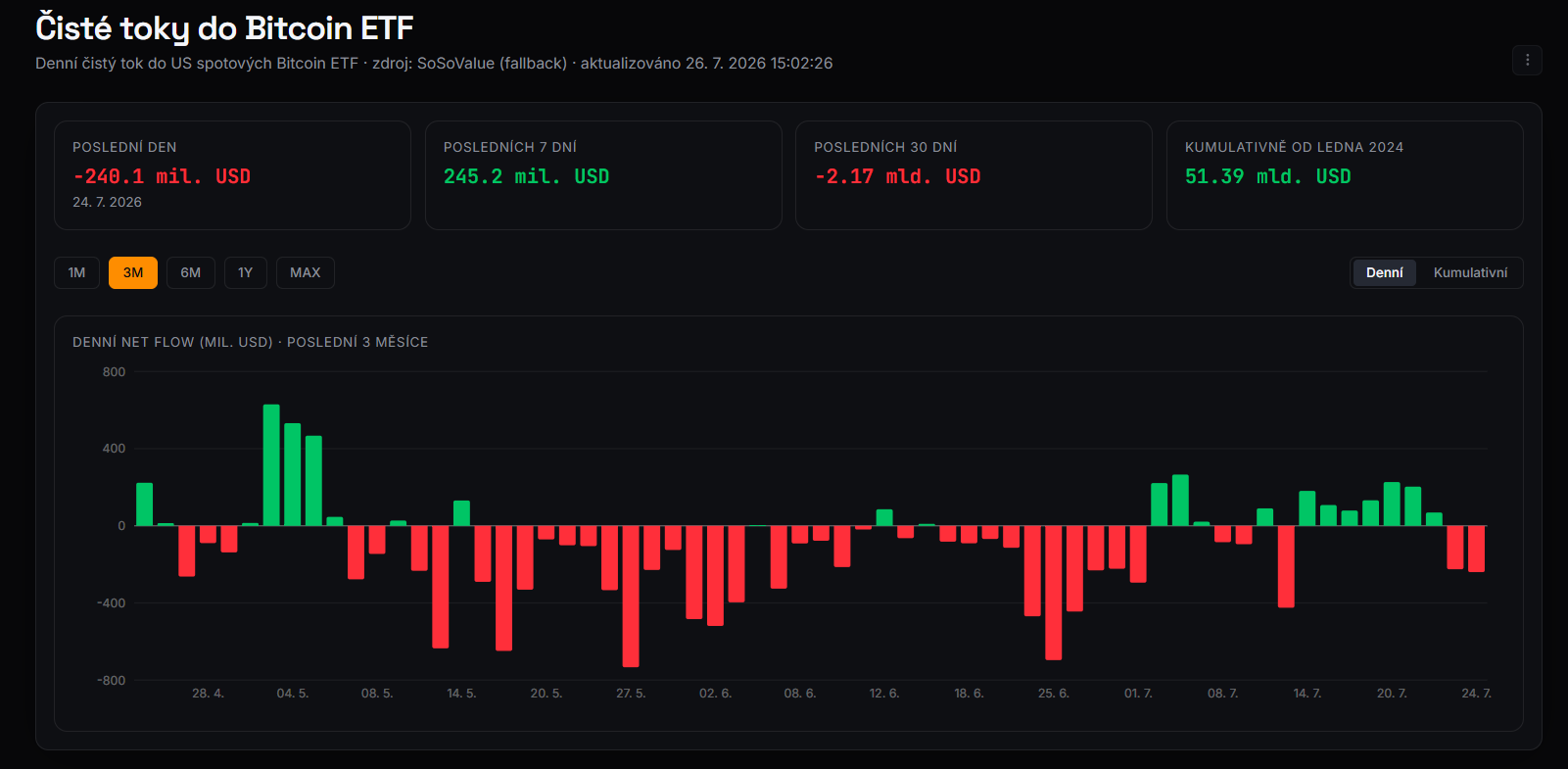This screenshot has width=1568, height=769.
Task: Click the -2.17 mld. USD value
Action: (x=897, y=176)
